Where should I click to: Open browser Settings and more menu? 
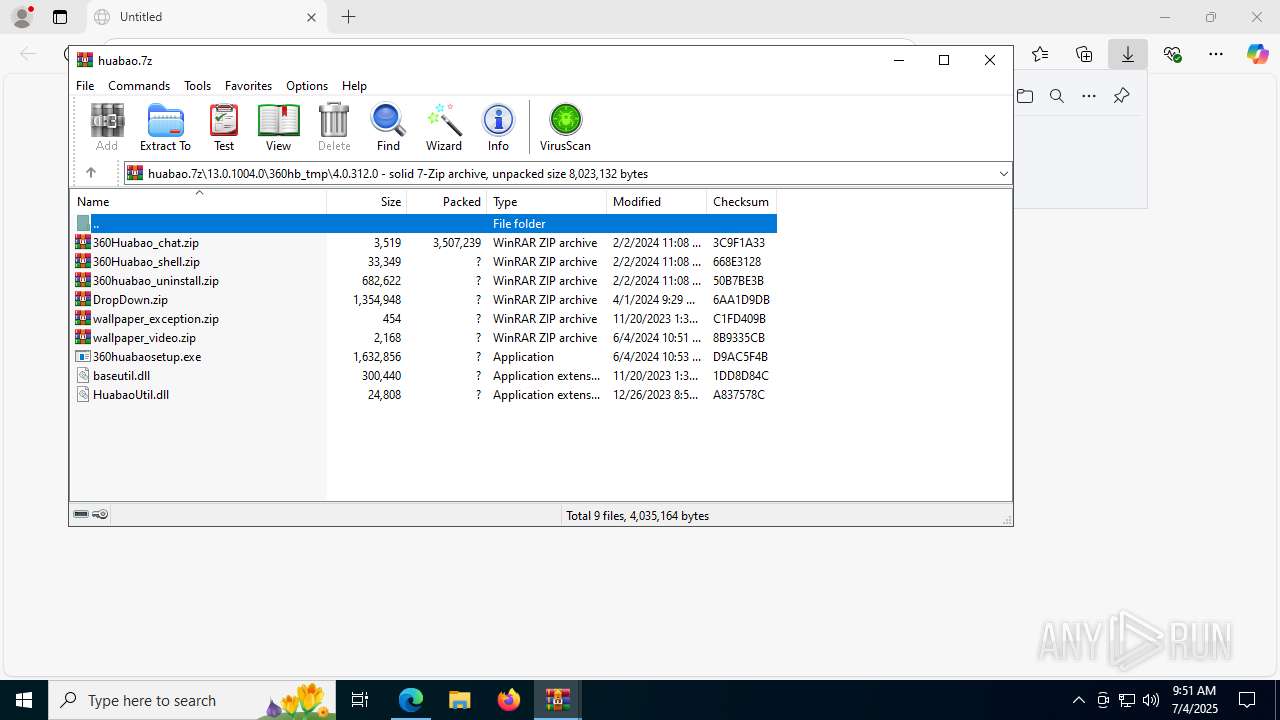point(1216,54)
